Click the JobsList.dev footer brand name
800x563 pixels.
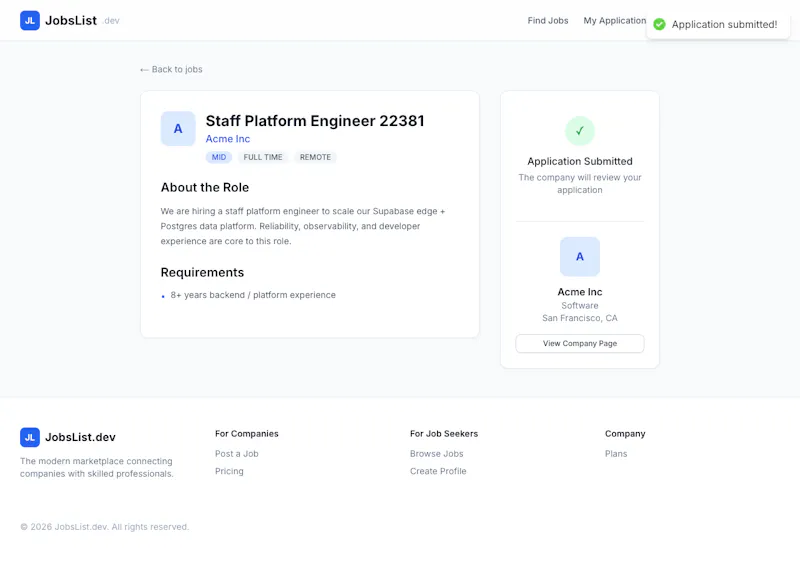point(80,437)
